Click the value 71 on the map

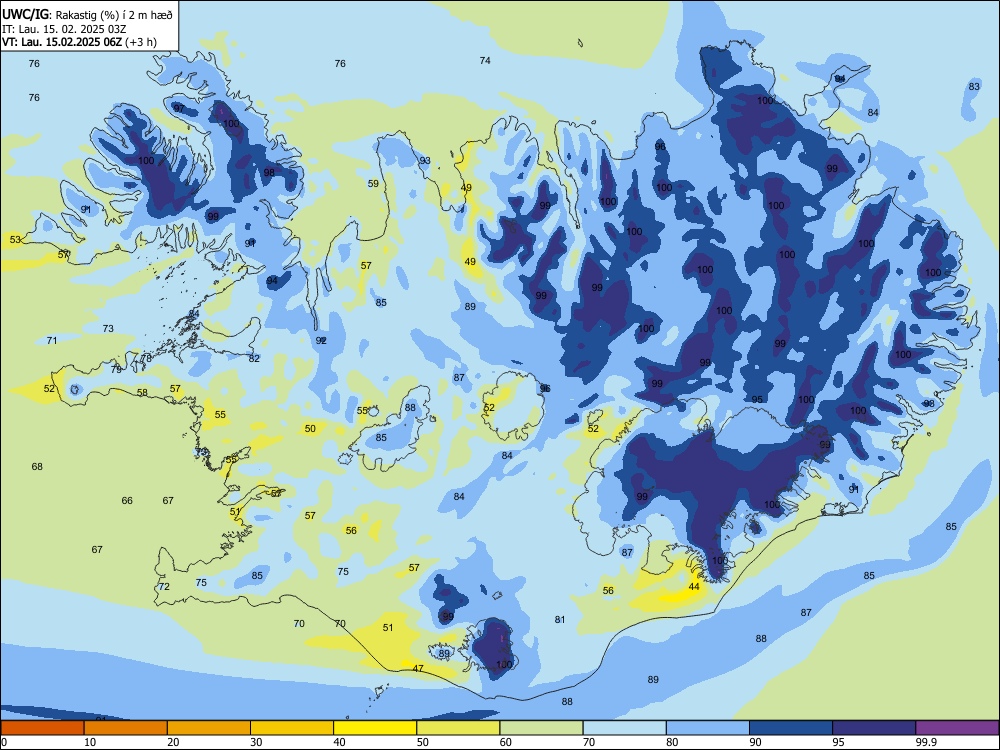[52, 341]
